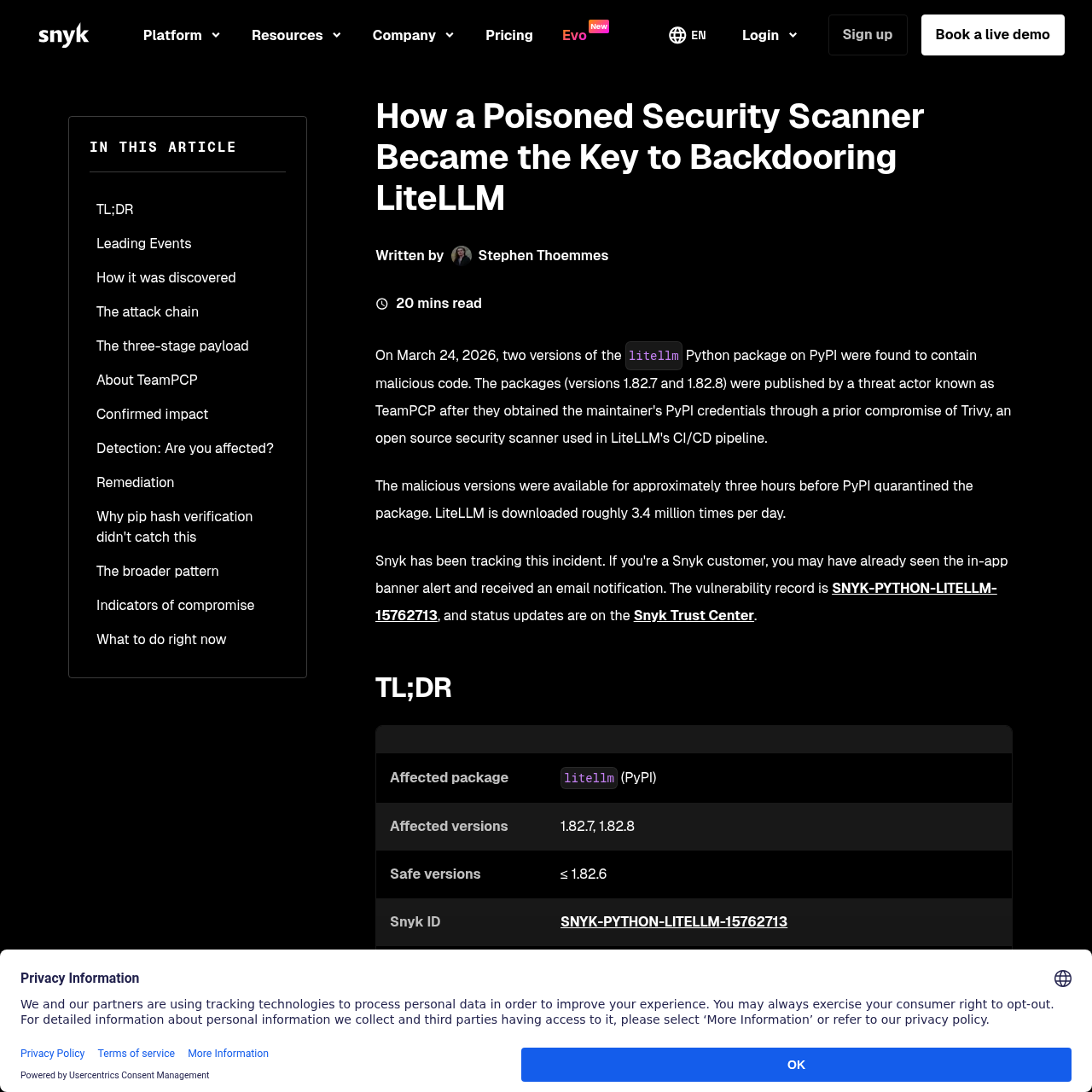Click the New badge on Evo

click(599, 26)
